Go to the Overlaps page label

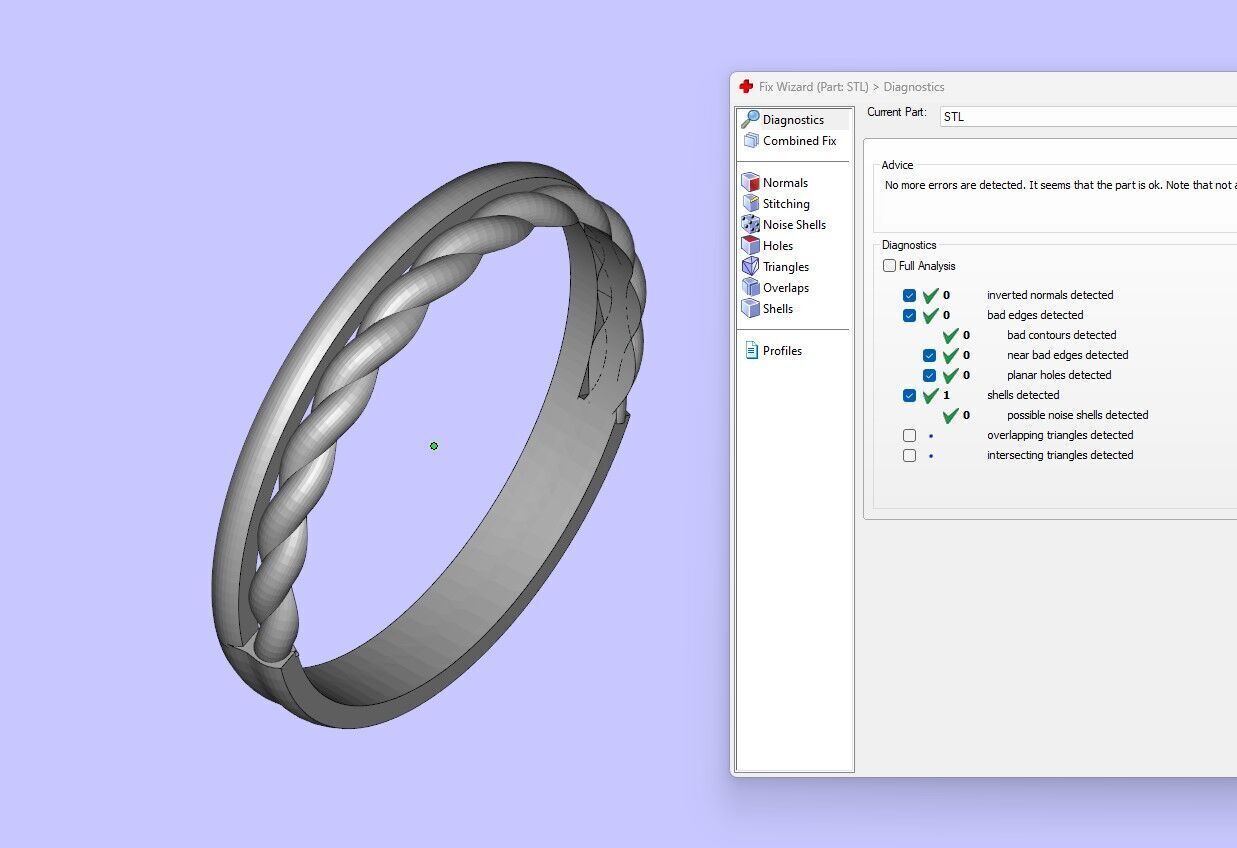click(786, 288)
